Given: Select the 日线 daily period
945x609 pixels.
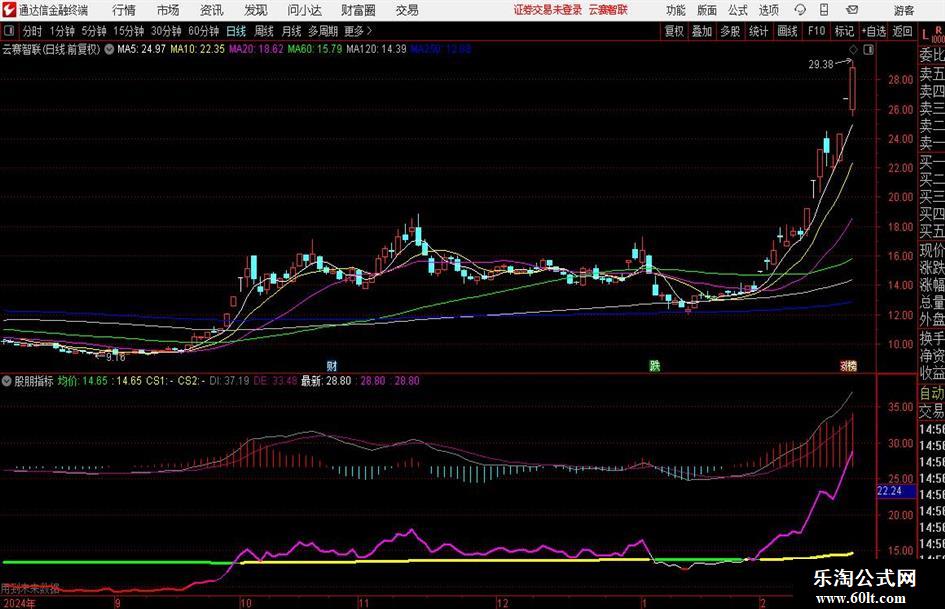Looking at the screenshot, I should (236, 31).
